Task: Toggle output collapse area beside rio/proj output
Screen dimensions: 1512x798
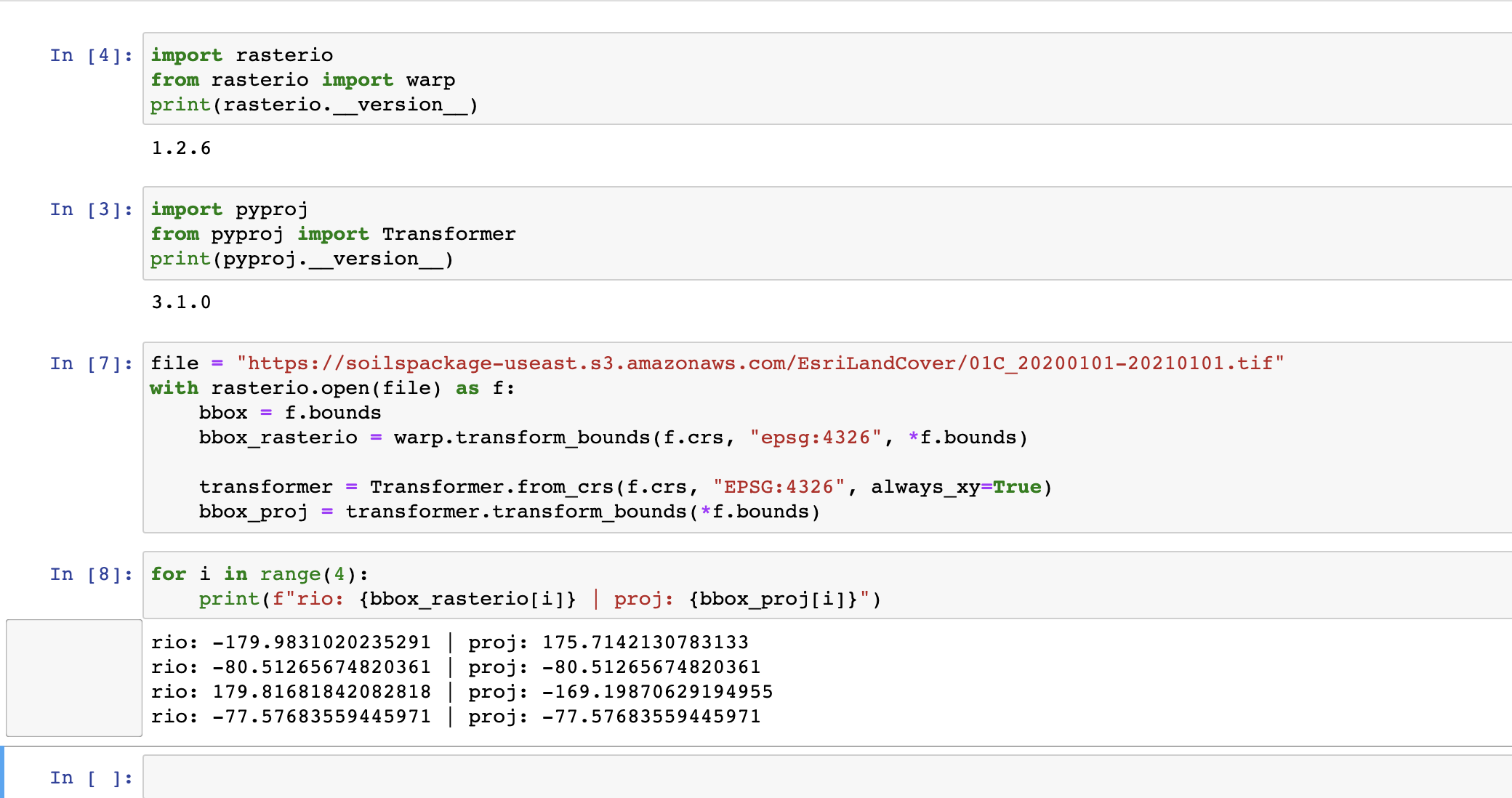Action: click(73, 677)
